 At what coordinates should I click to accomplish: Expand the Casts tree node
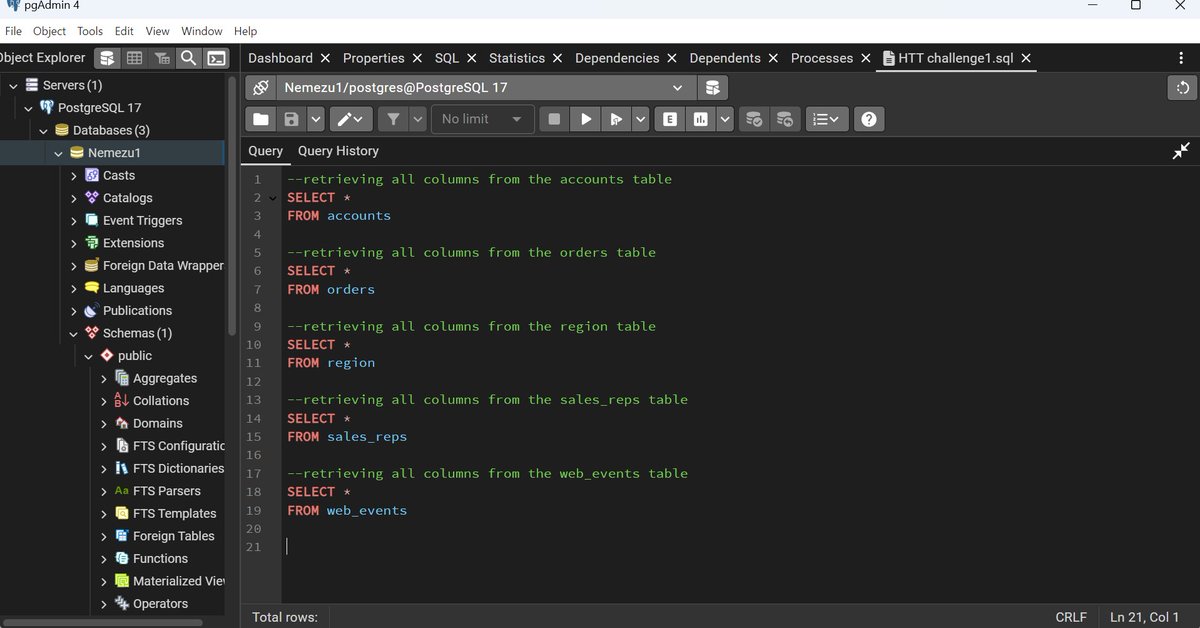(x=74, y=175)
